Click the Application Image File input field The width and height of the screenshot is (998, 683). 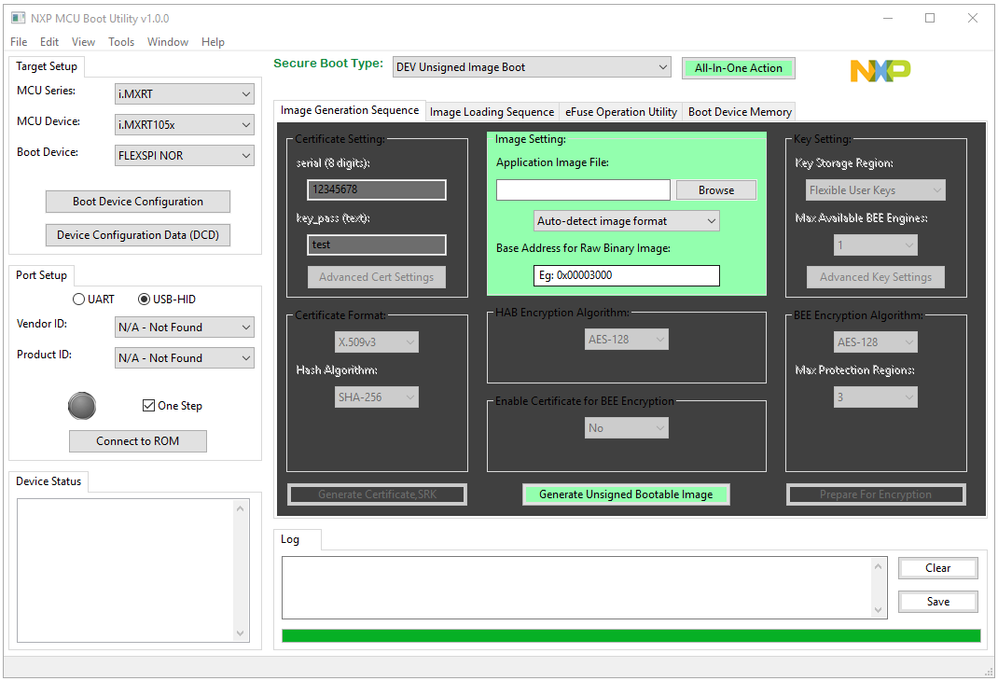tap(583, 190)
